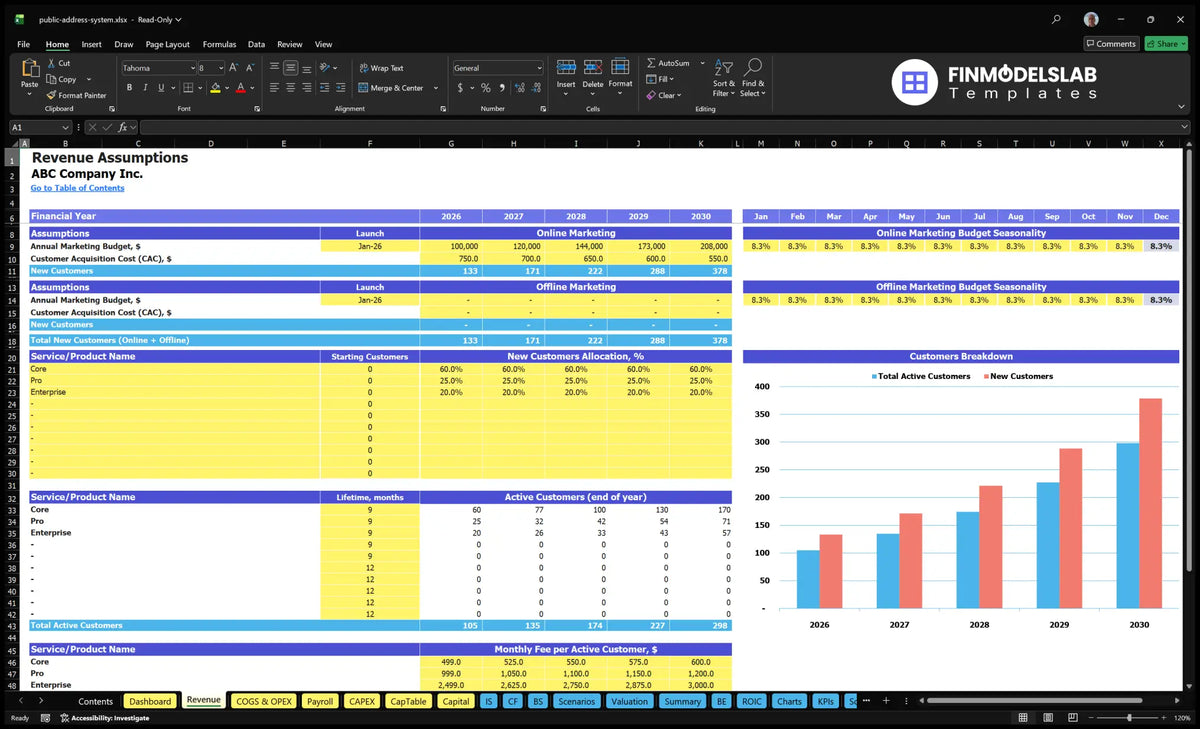Click the Delete cells icon
This screenshot has width=1200, height=729.
click(x=593, y=67)
